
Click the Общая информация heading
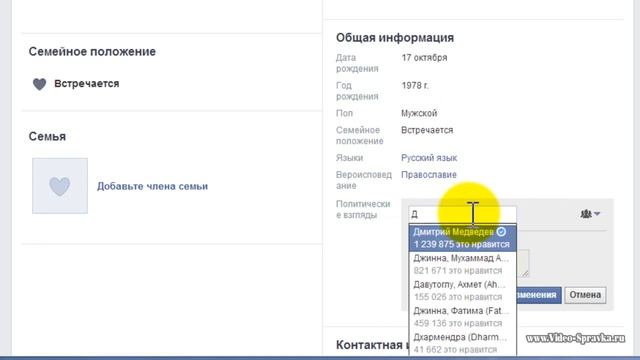click(395, 38)
